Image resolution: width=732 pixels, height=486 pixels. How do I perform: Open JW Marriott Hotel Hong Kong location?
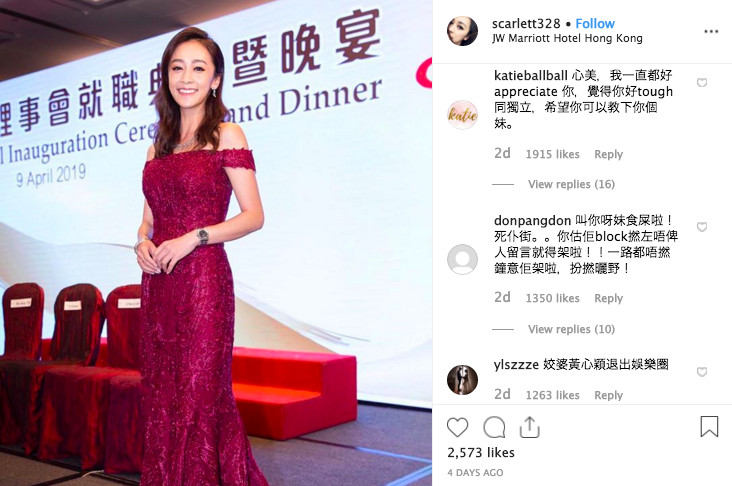[567, 38]
